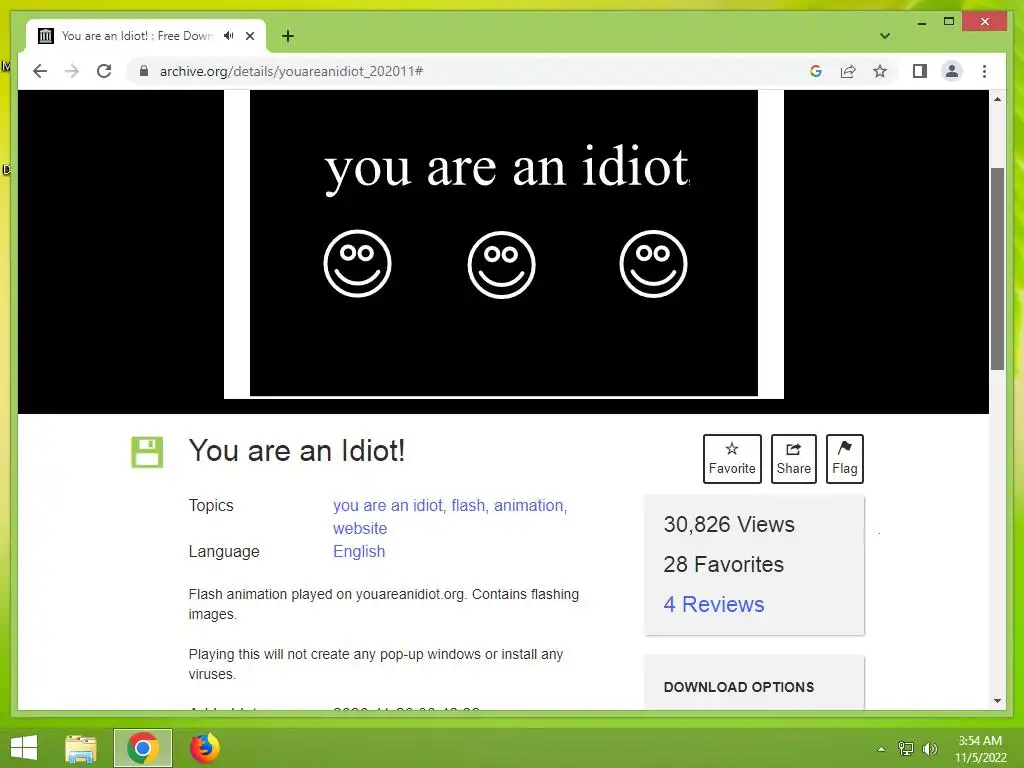
Task: Click the scrollbar up arrow
Action: point(997,99)
